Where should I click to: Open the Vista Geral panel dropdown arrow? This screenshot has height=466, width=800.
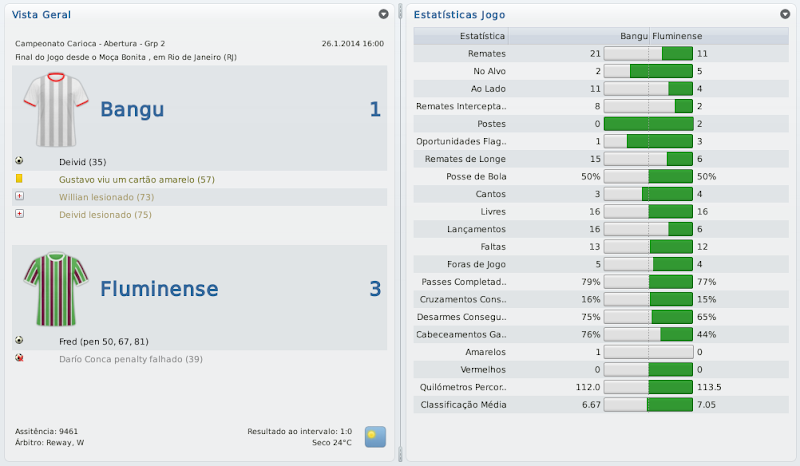pos(383,15)
